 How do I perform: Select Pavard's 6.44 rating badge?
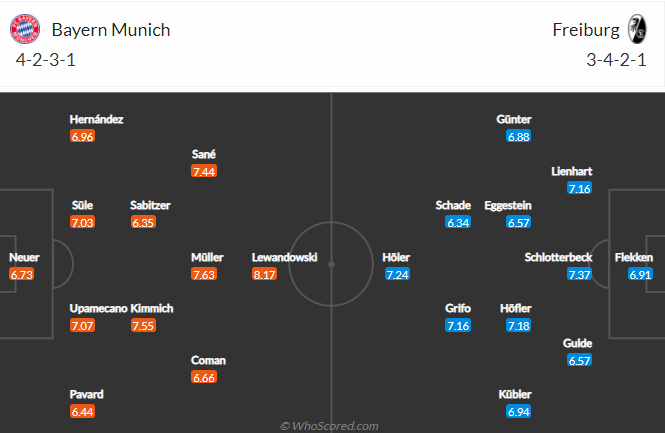pos(82,411)
